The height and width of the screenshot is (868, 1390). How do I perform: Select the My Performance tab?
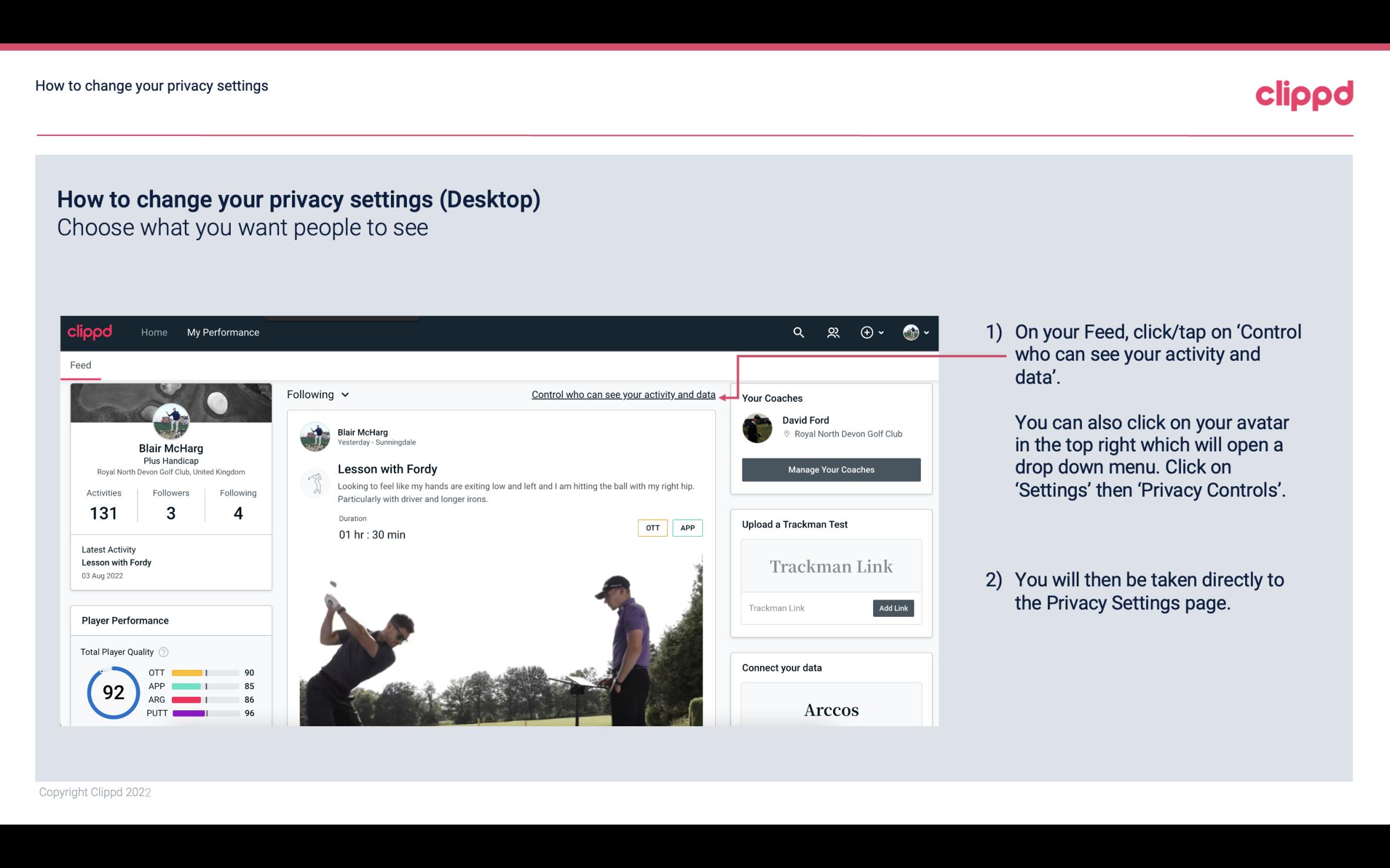click(222, 332)
